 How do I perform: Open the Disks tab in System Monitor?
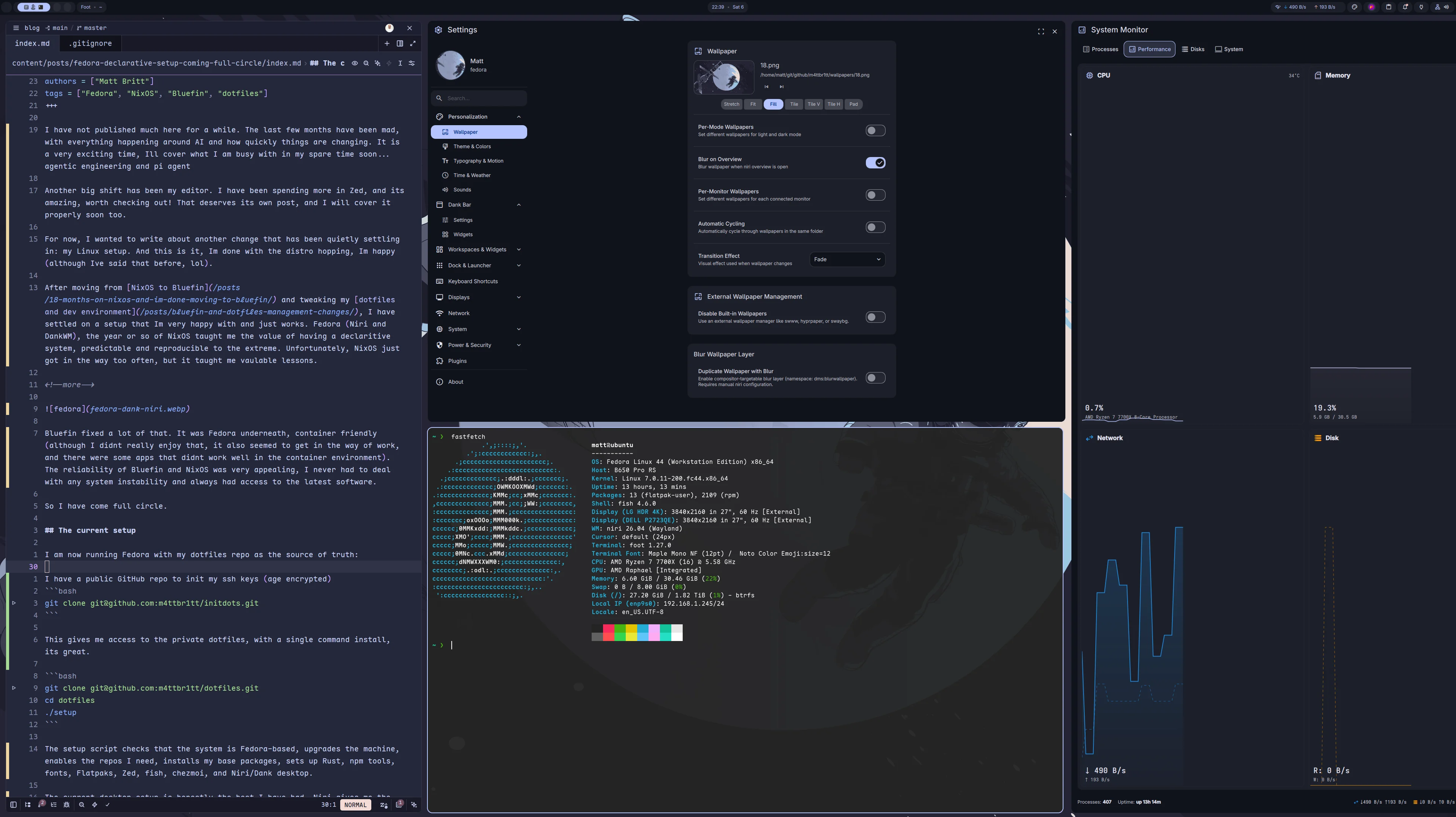pyautogui.click(x=1193, y=49)
